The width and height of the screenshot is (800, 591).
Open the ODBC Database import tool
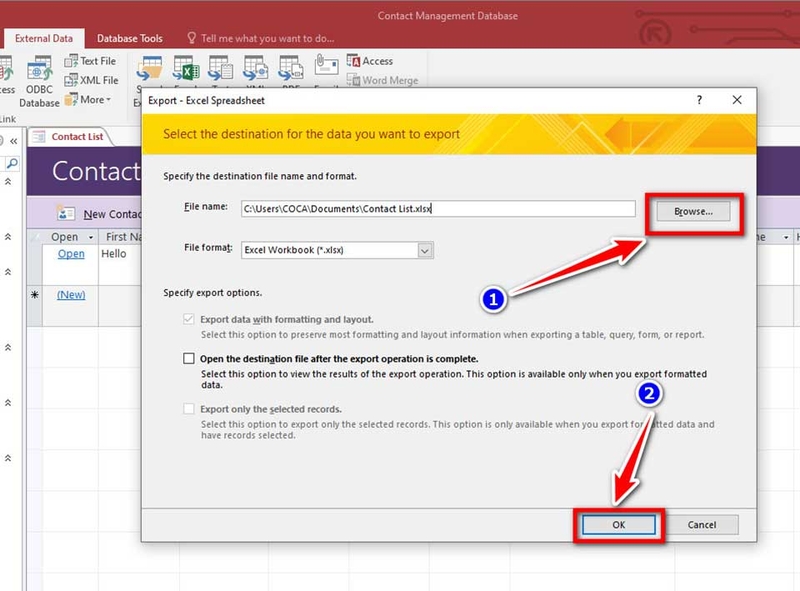point(38,75)
